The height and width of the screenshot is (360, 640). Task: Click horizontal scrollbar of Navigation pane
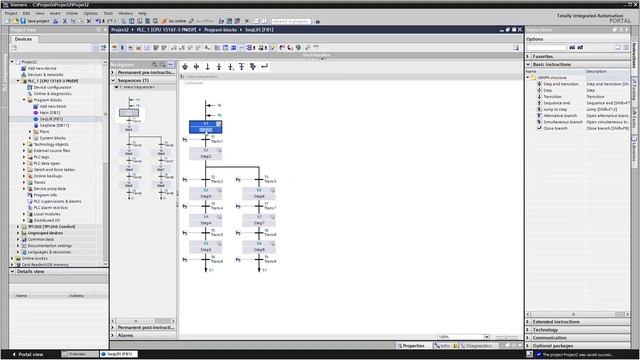point(144,321)
